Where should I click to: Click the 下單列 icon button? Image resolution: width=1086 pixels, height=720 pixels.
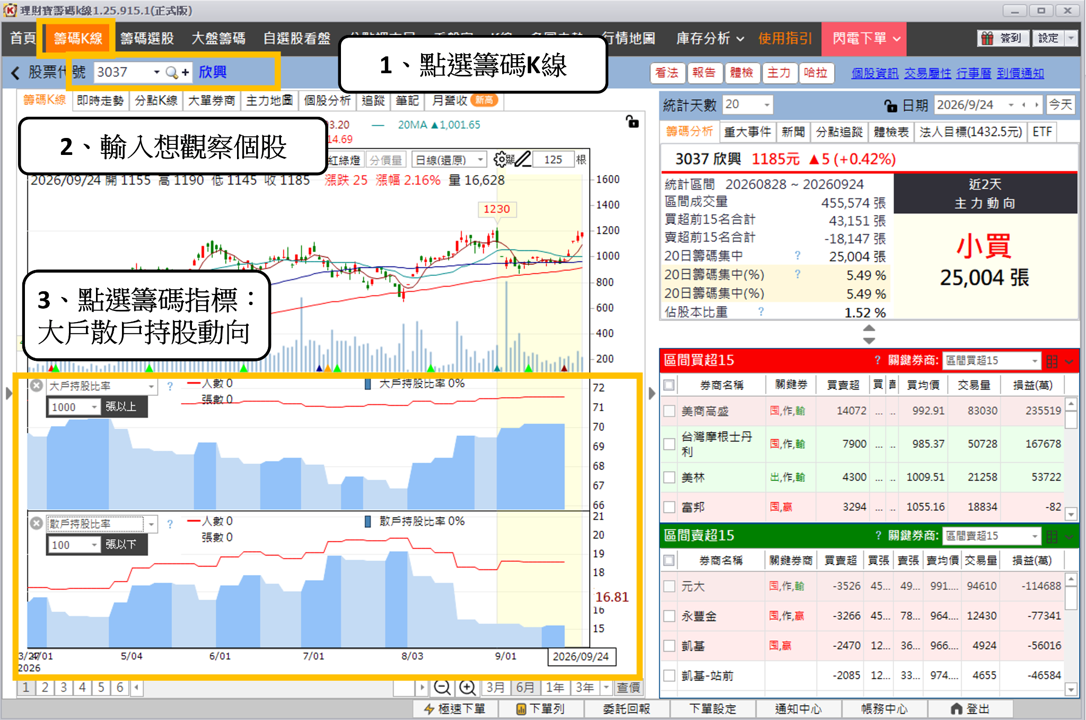[x=540, y=709]
